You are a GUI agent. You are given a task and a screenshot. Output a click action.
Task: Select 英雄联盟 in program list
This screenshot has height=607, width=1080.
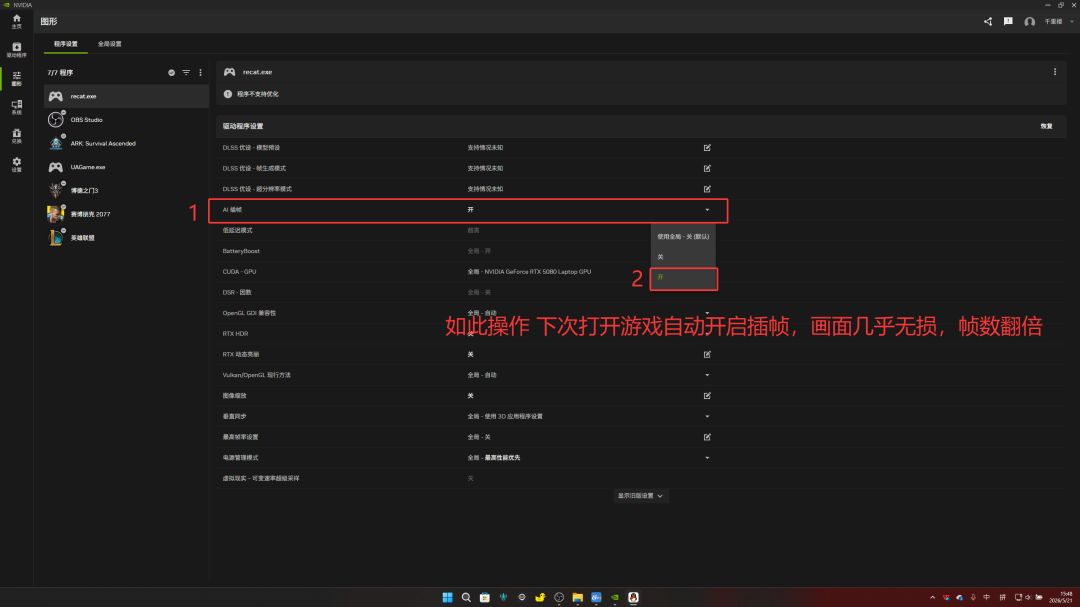tap(127, 238)
